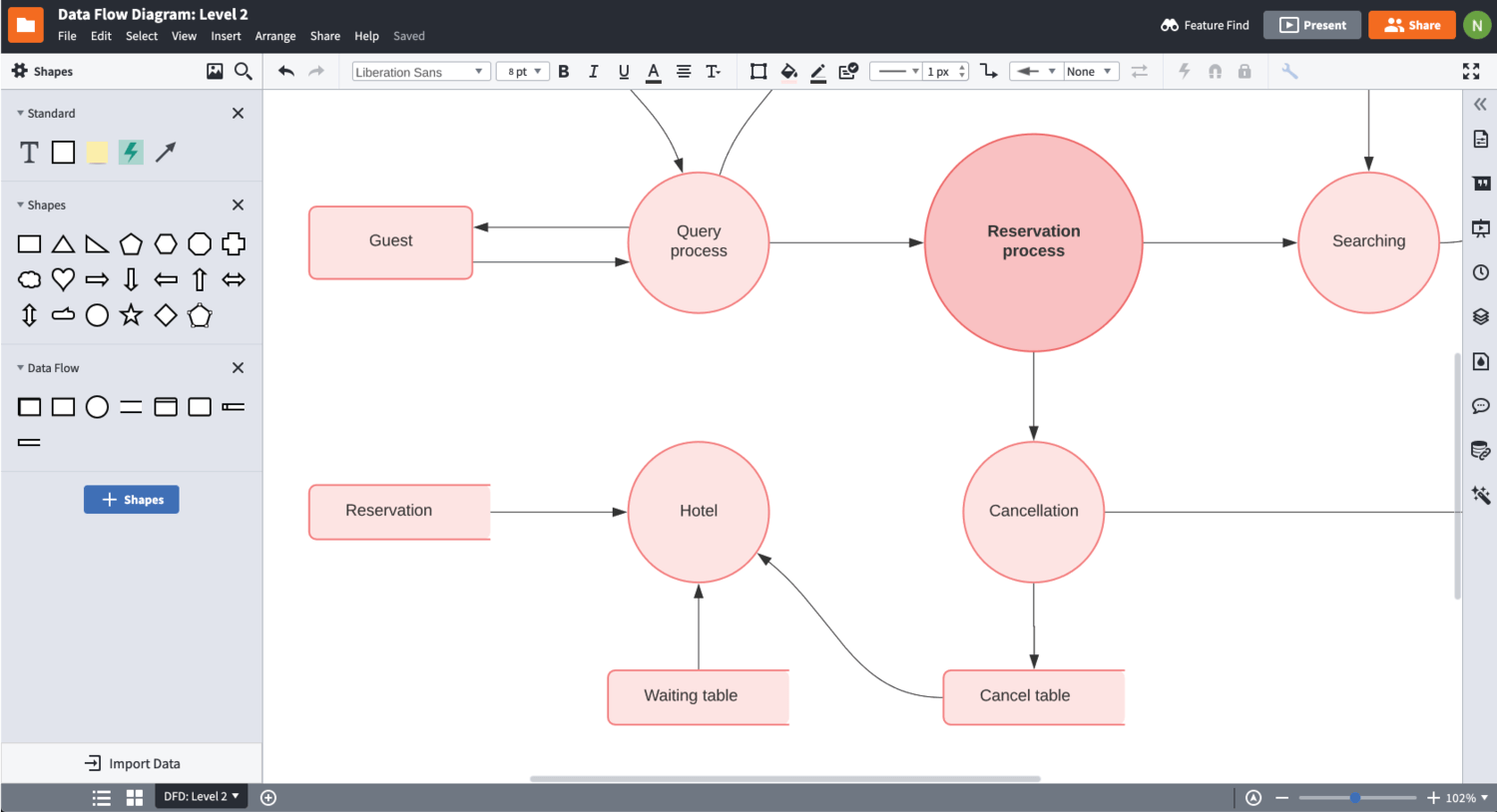Open the DFD: Level 2 page dropdown
1497x812 pixels.
pos(202,796)
